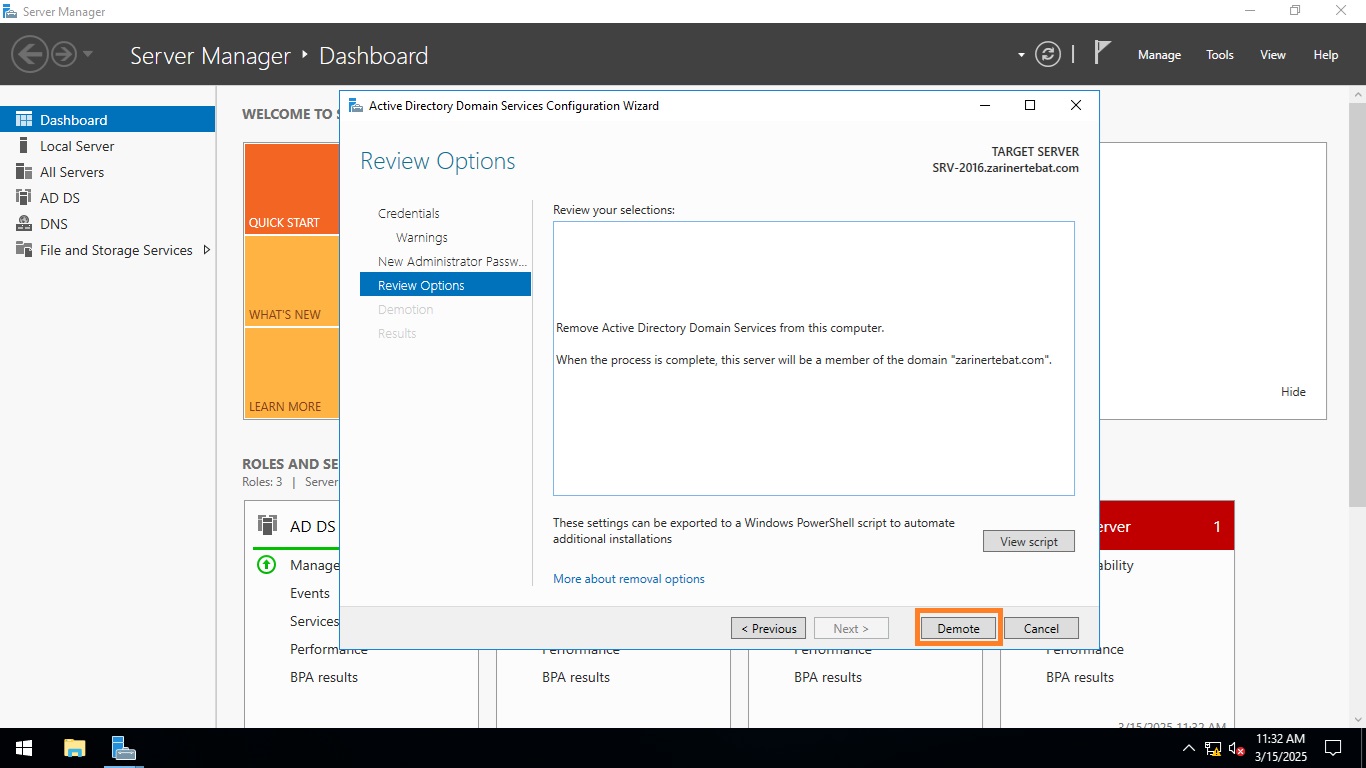Open the View menu
The height and width of the screenshot is (768, 1366).
[1273, 55]
